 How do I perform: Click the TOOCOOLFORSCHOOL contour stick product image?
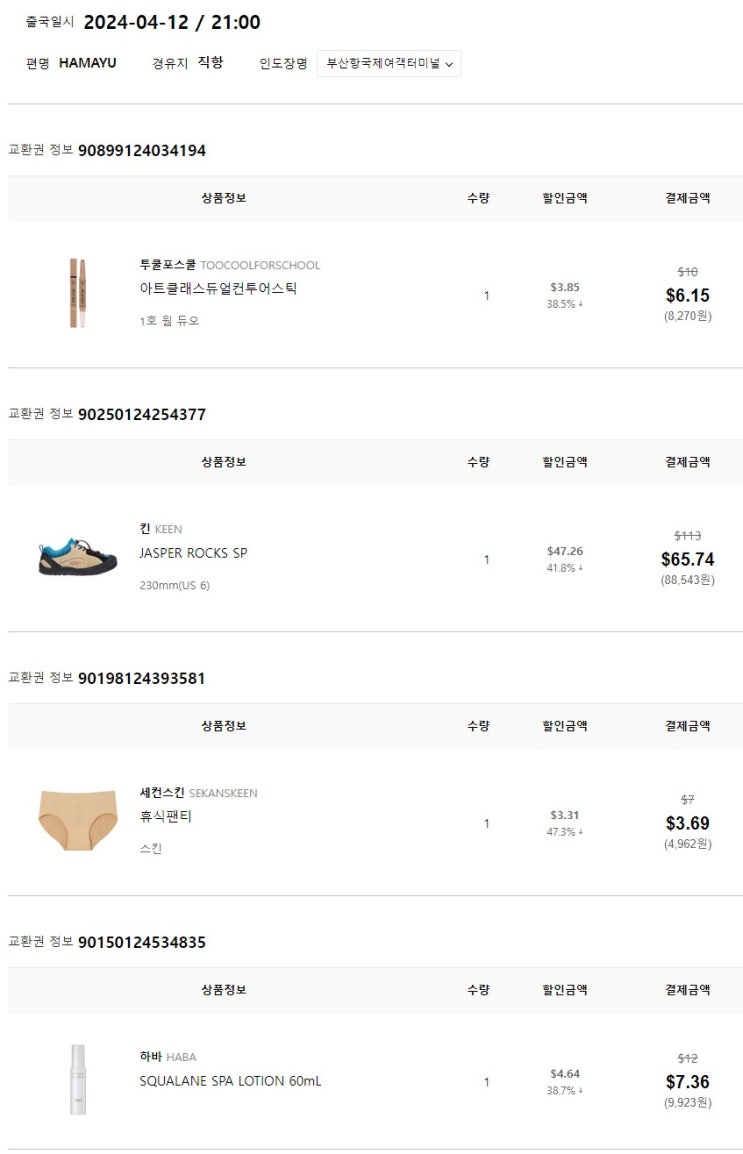(x=78, y=293)
